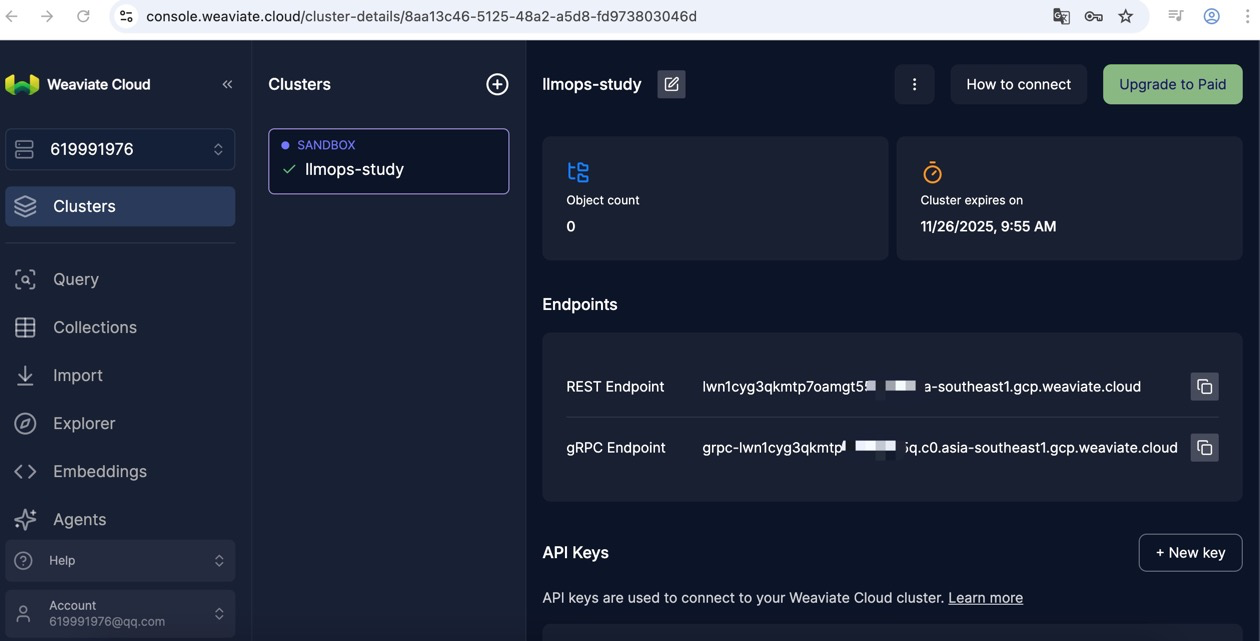
Task: Click the Agents sparkle icon
Action: [25, 519]
